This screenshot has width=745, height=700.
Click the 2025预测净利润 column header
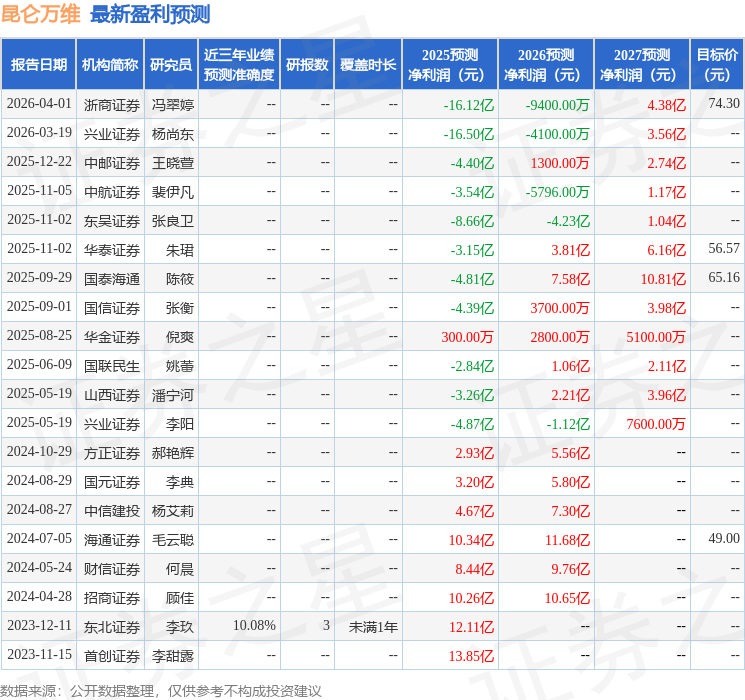450,64
